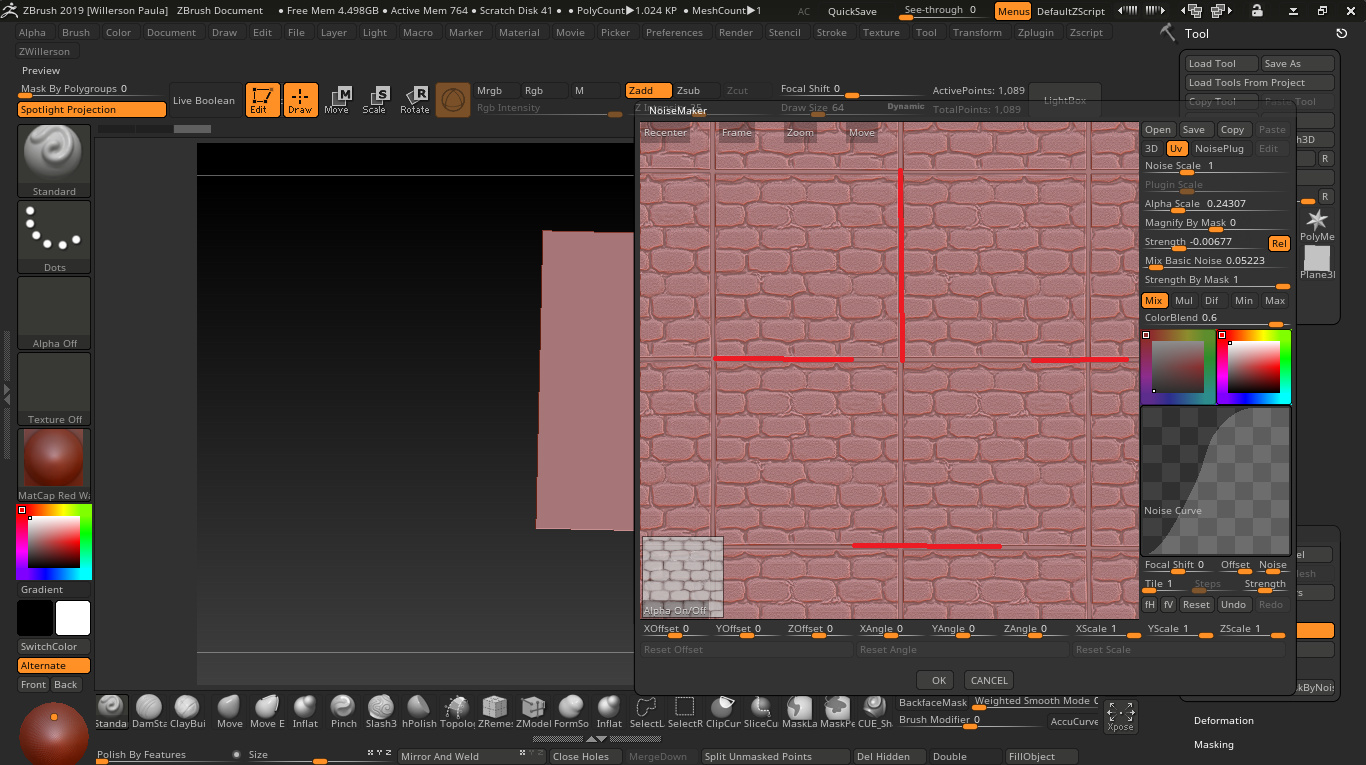The height and width of the screenshot is (765, 1366).
Task: Toggle Zadd mode
Action: [x=648, y=90]
